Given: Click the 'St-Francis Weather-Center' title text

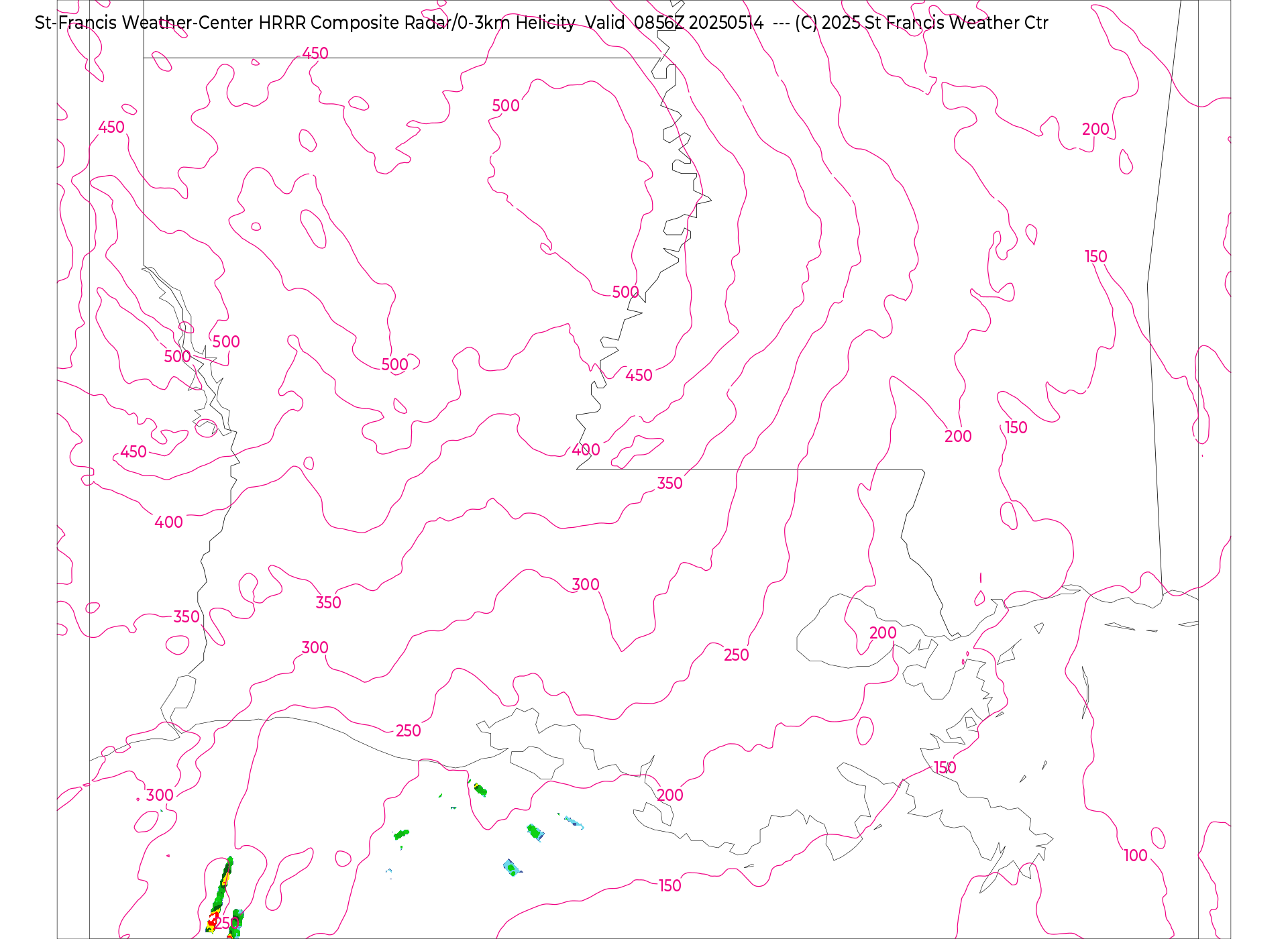Looking at the screenshot, I should click(144, 23).
